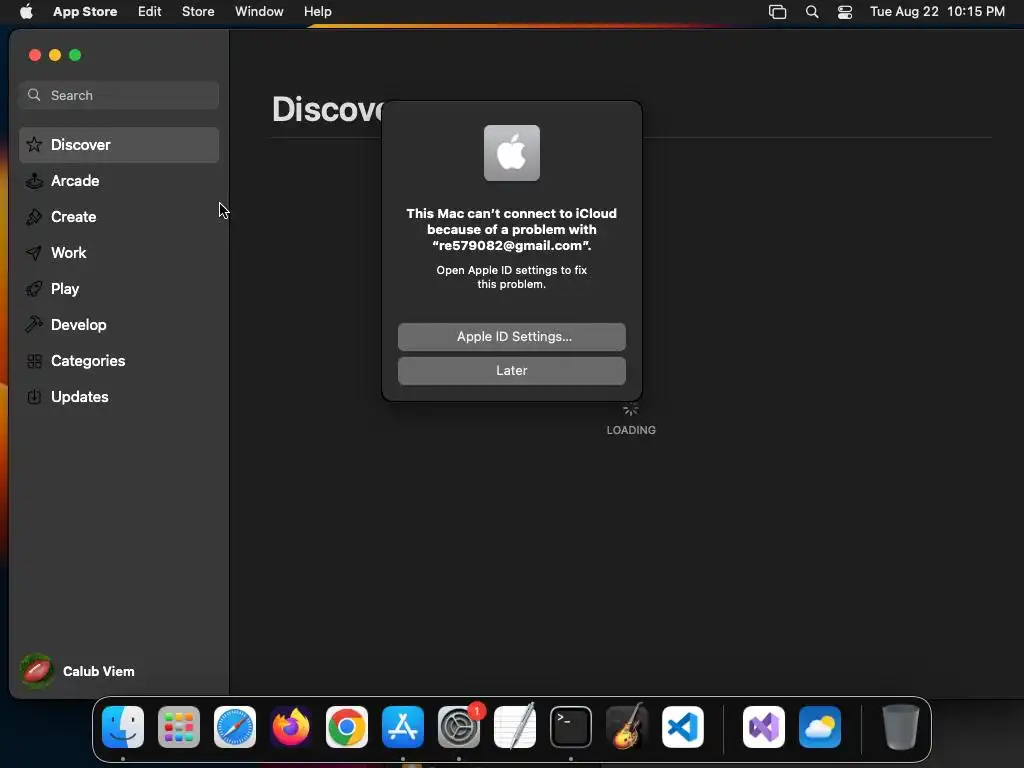
Task: Browse Categories in the sidebar
Action: 119,360
